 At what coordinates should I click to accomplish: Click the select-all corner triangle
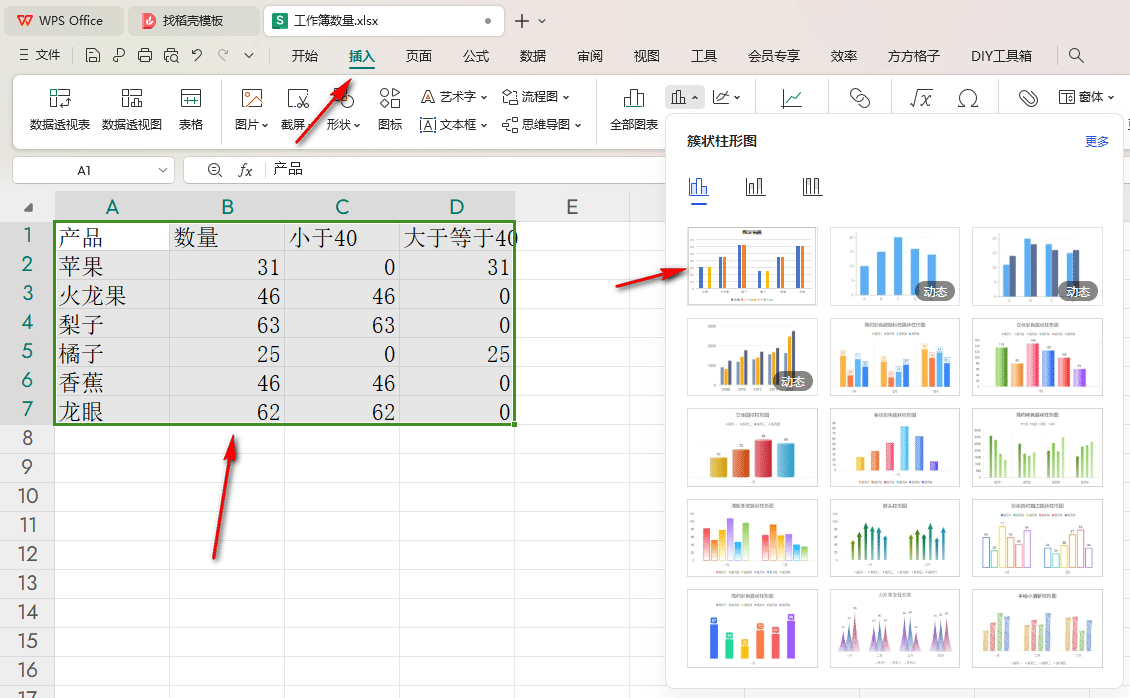pyautogui.click(x=28, y=207)
